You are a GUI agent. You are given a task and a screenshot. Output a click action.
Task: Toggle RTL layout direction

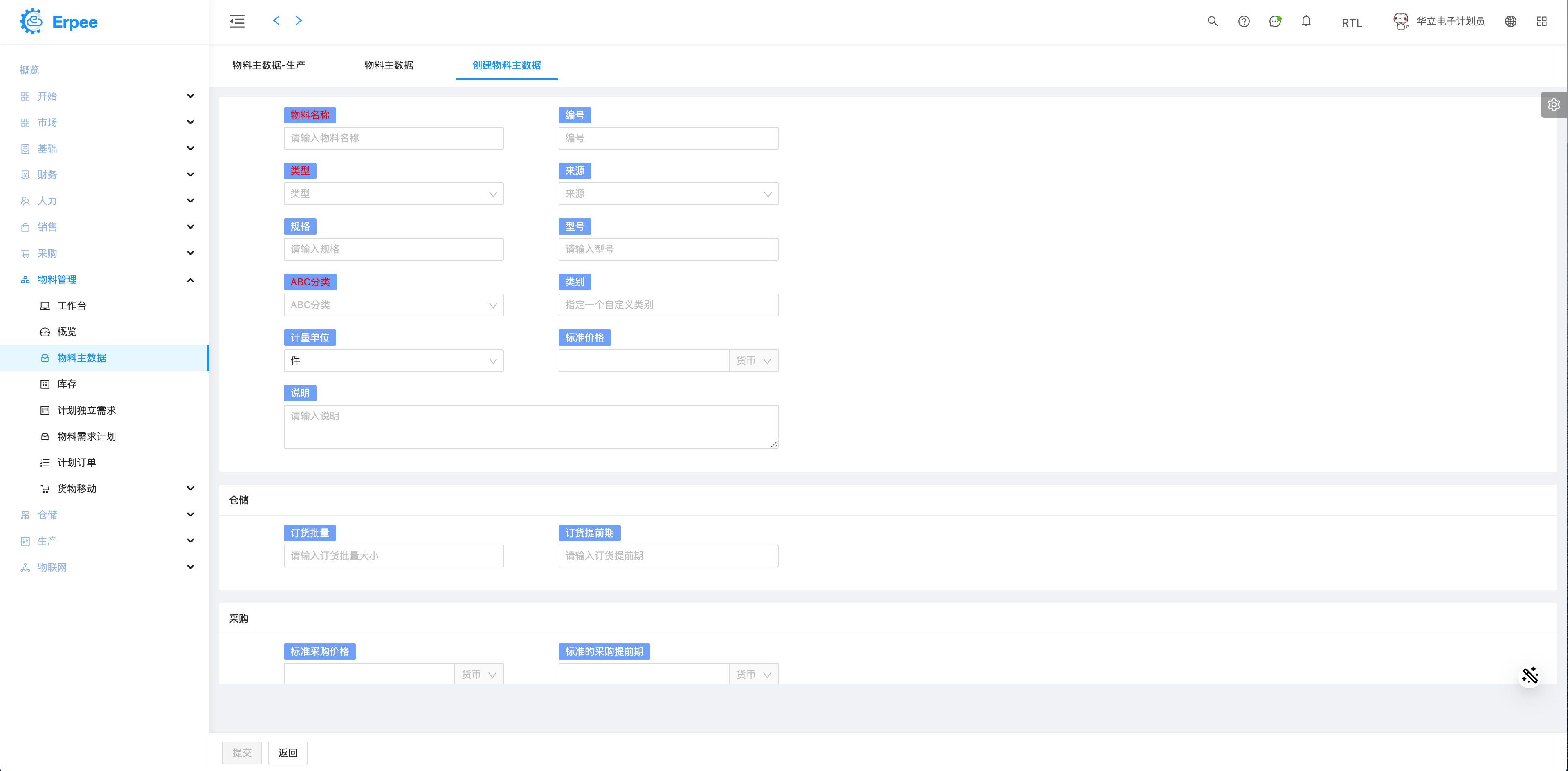coord(1351,22)
